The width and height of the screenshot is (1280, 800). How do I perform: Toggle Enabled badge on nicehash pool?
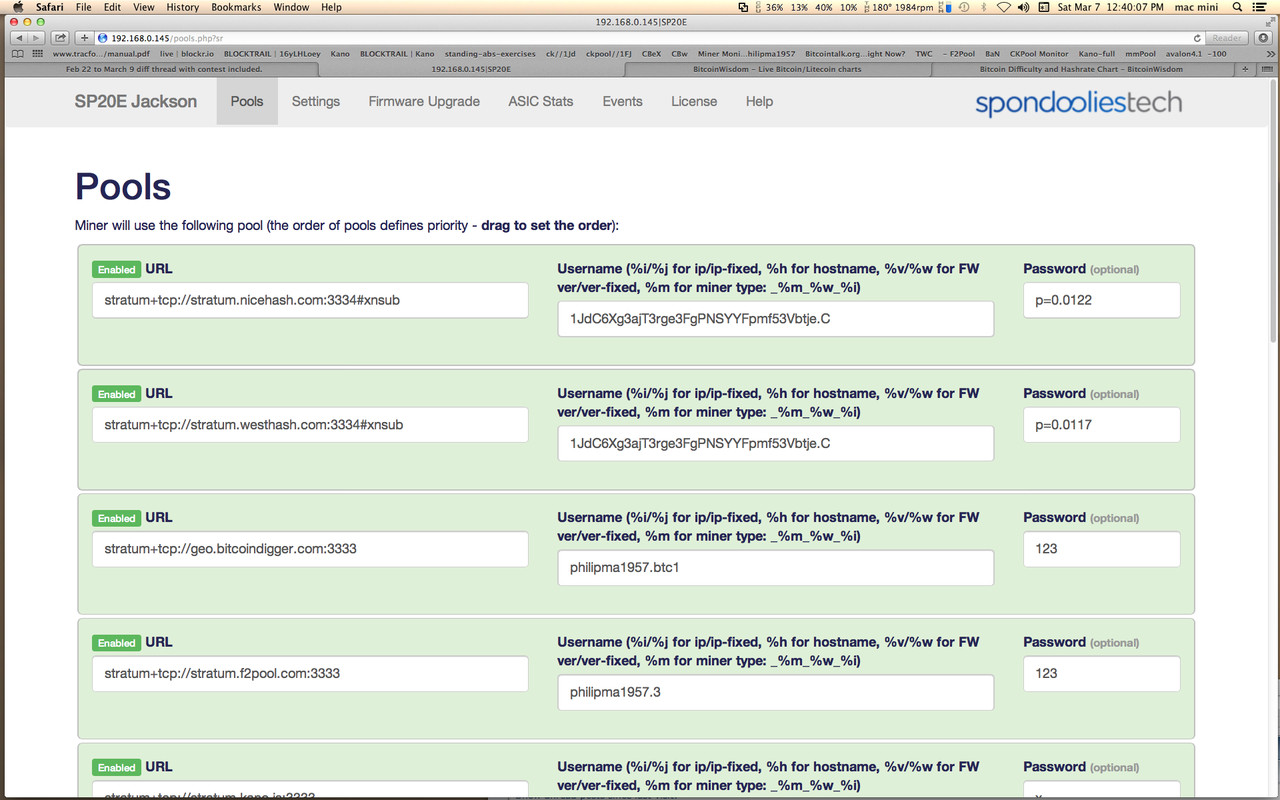pyautogui.click(x=116, y=270)
